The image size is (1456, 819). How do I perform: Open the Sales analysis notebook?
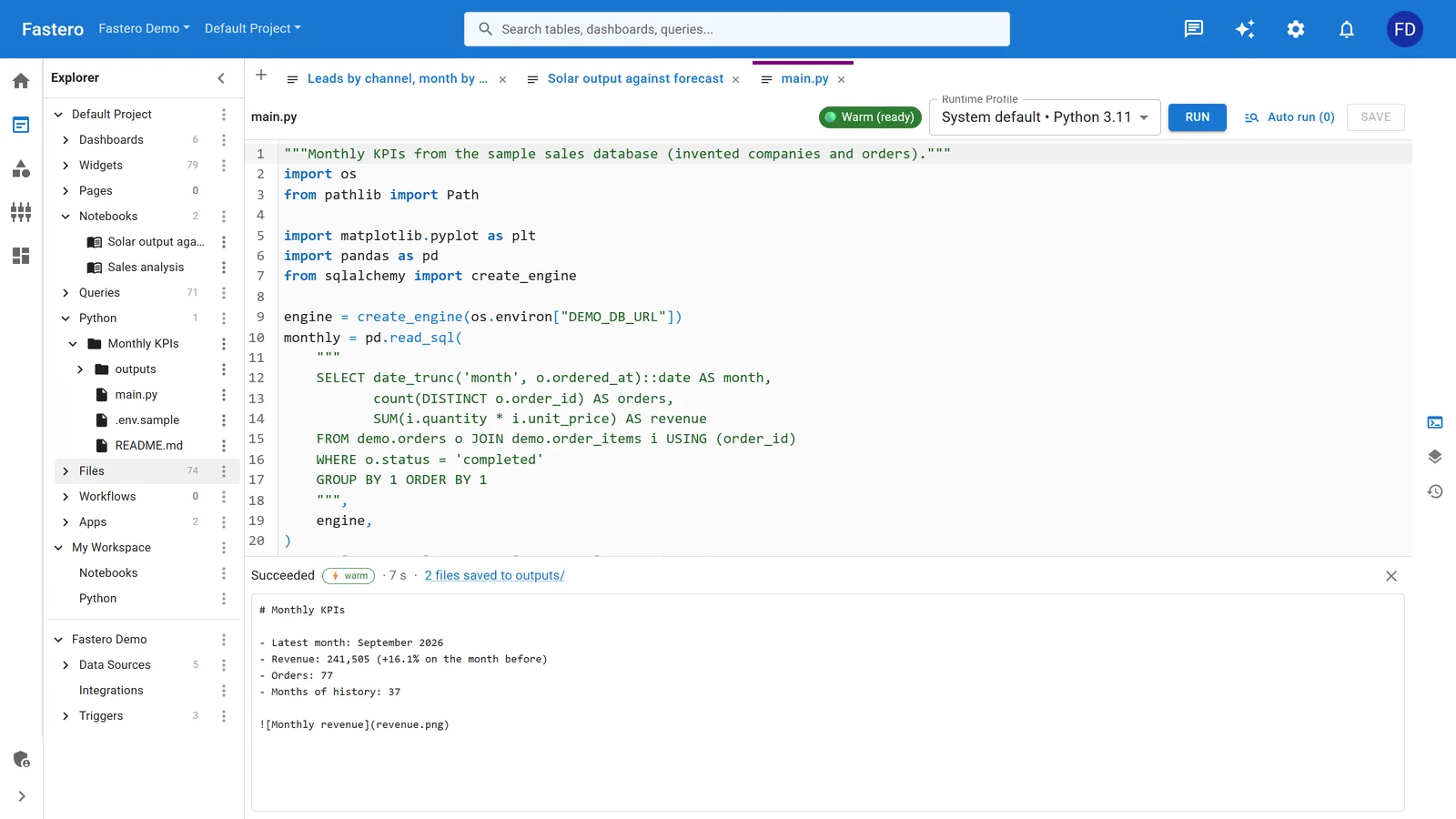(146, 268)
